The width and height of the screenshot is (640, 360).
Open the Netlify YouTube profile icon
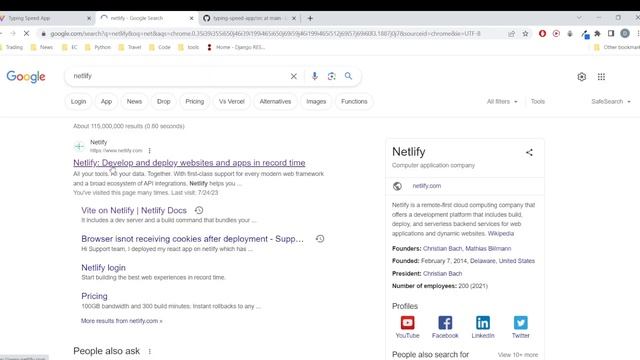407,323
